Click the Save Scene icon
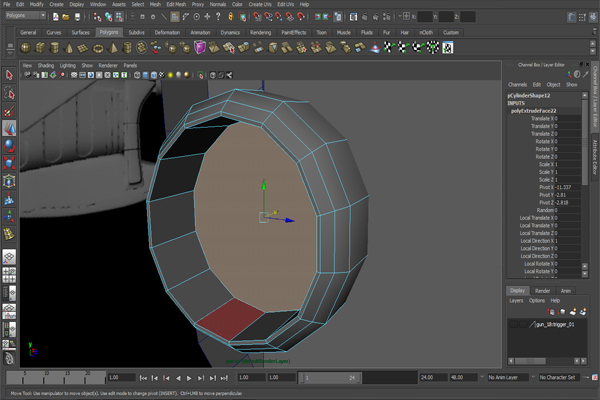This screenshot has height=400, width=600. click(77, 17)
